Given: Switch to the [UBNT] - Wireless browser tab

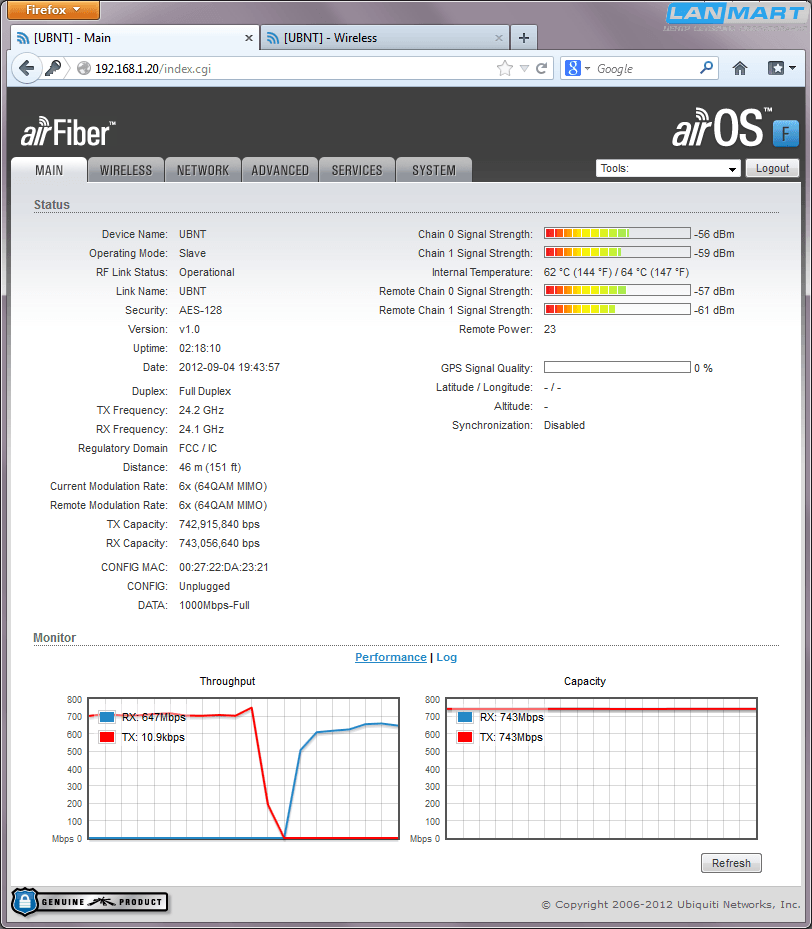Looking at the screenshot, I should pyautogui.click(x=384, y=38).
